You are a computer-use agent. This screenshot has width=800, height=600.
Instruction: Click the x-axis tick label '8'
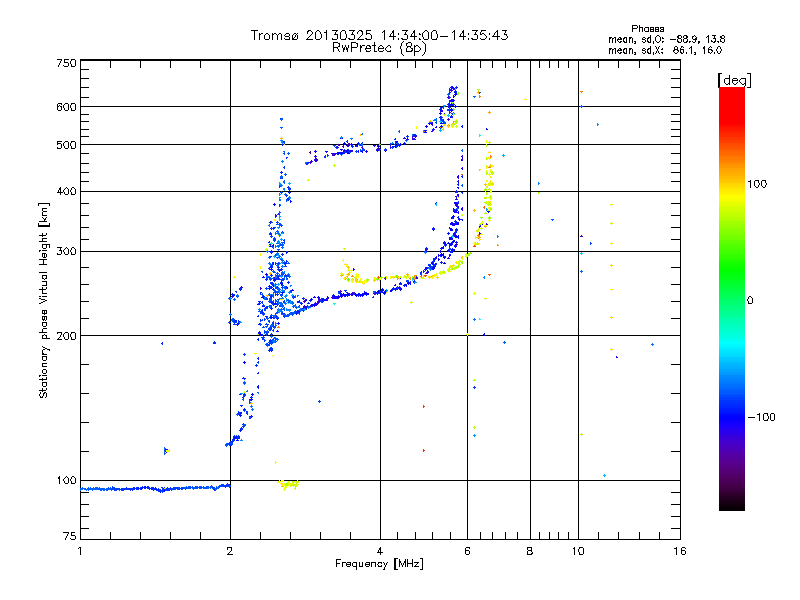coord(530,551)
